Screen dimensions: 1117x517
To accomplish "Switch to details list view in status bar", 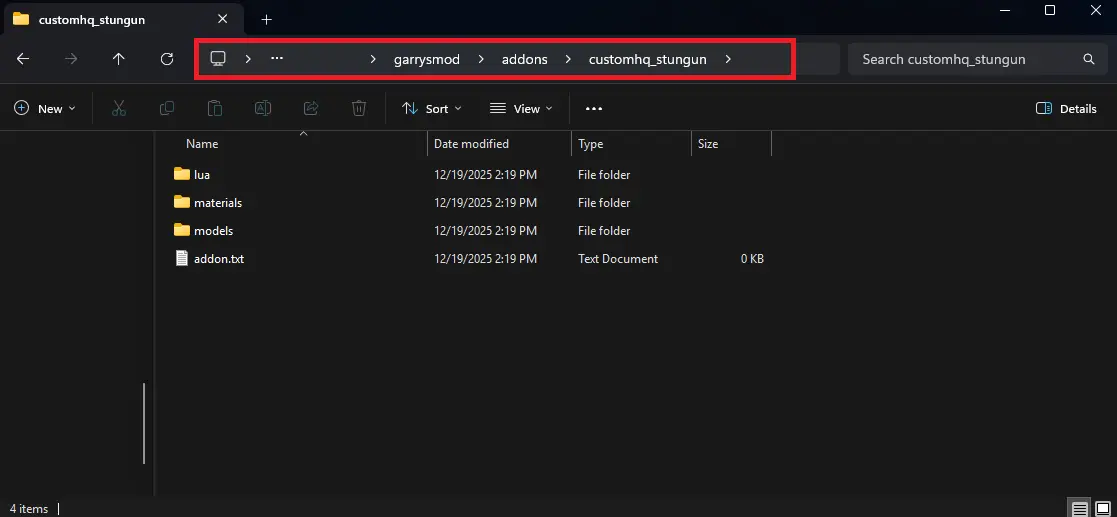I will point(1080,508).
